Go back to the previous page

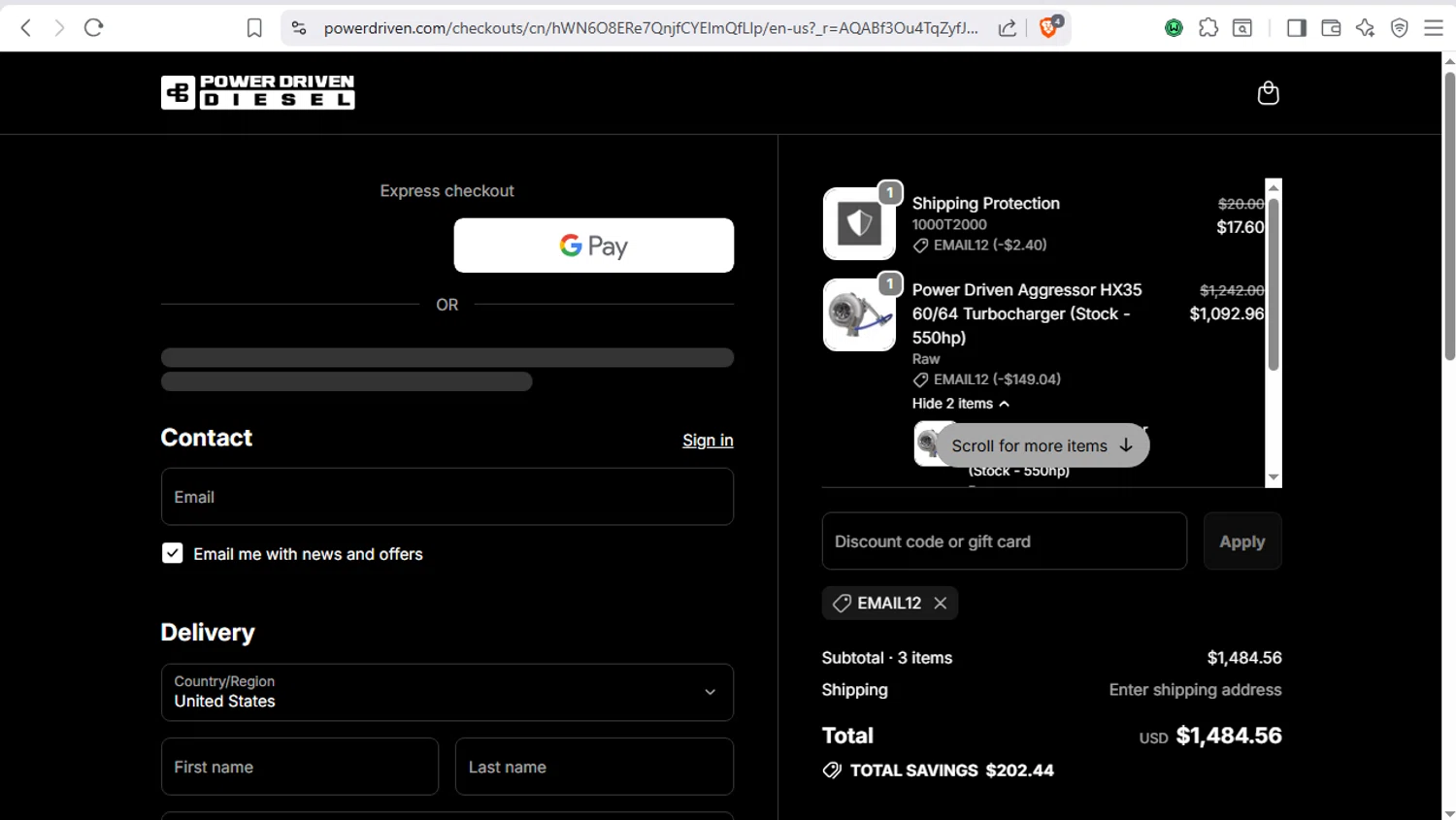(x=26, y=28)
